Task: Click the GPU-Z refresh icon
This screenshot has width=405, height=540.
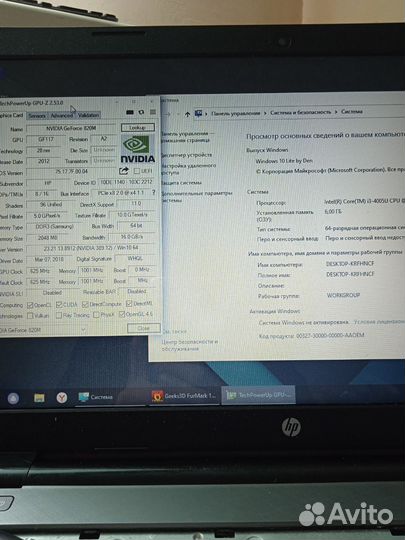Action: (141, 112)
